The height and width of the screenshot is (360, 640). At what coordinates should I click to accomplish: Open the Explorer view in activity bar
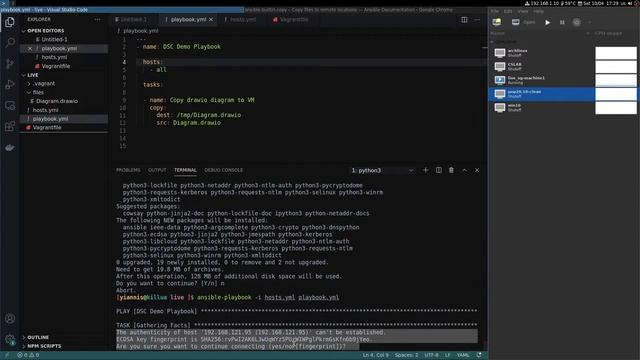10,22
